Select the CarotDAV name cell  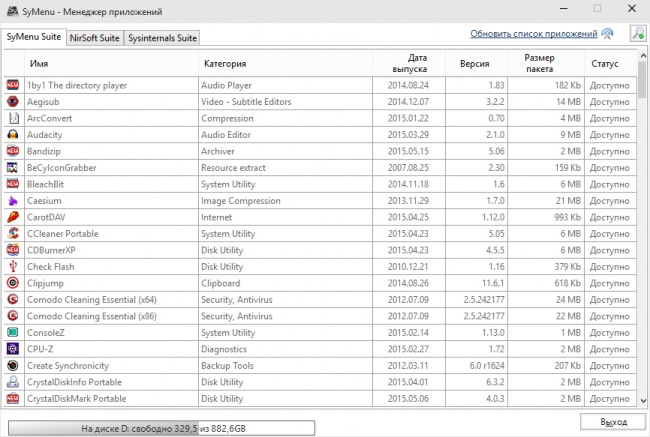coord(112,217)
